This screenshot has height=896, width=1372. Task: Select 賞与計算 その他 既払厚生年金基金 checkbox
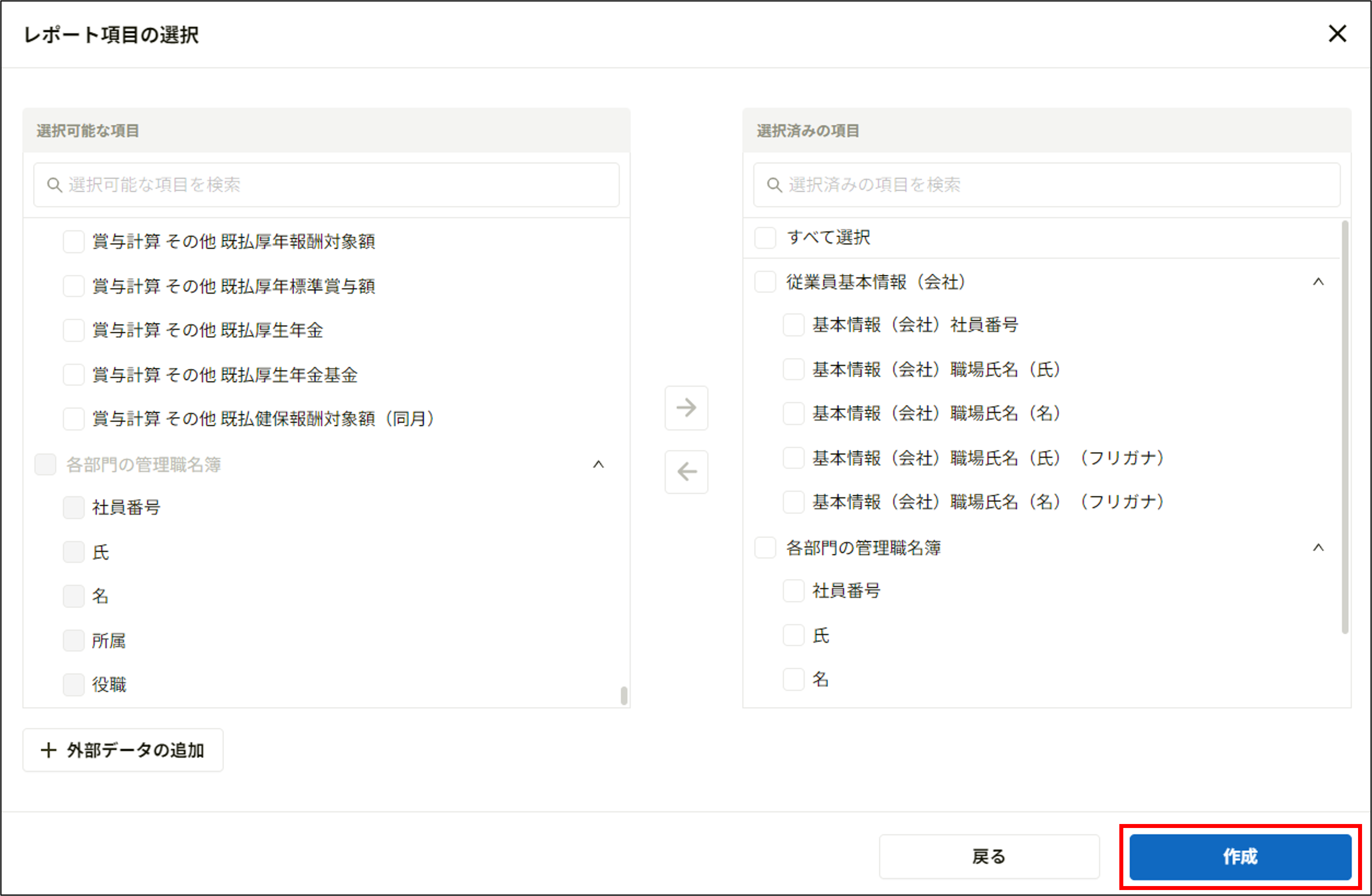tap(73, 374)
